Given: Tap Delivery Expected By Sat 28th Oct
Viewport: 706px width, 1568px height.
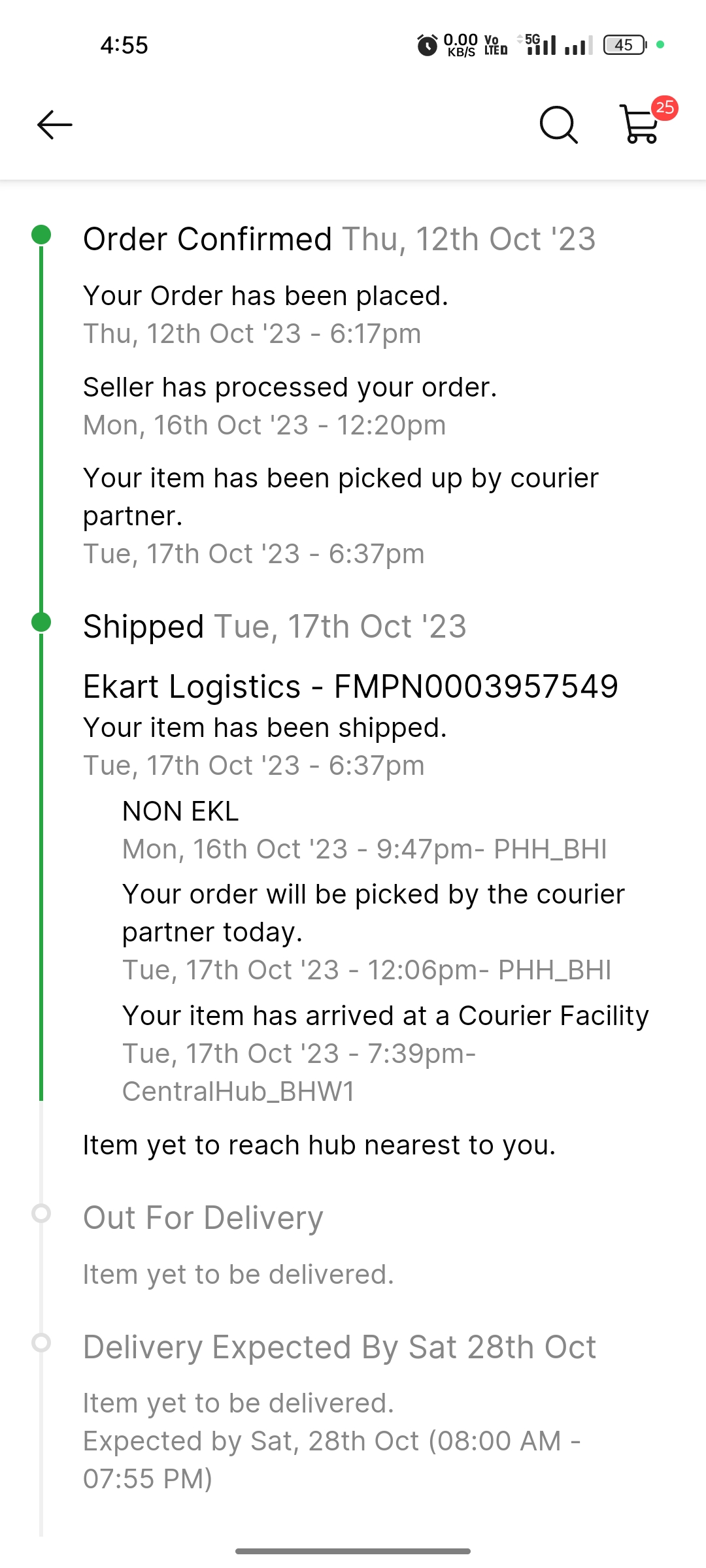Looking at the screenshot, I should (x=339, y=1347).
